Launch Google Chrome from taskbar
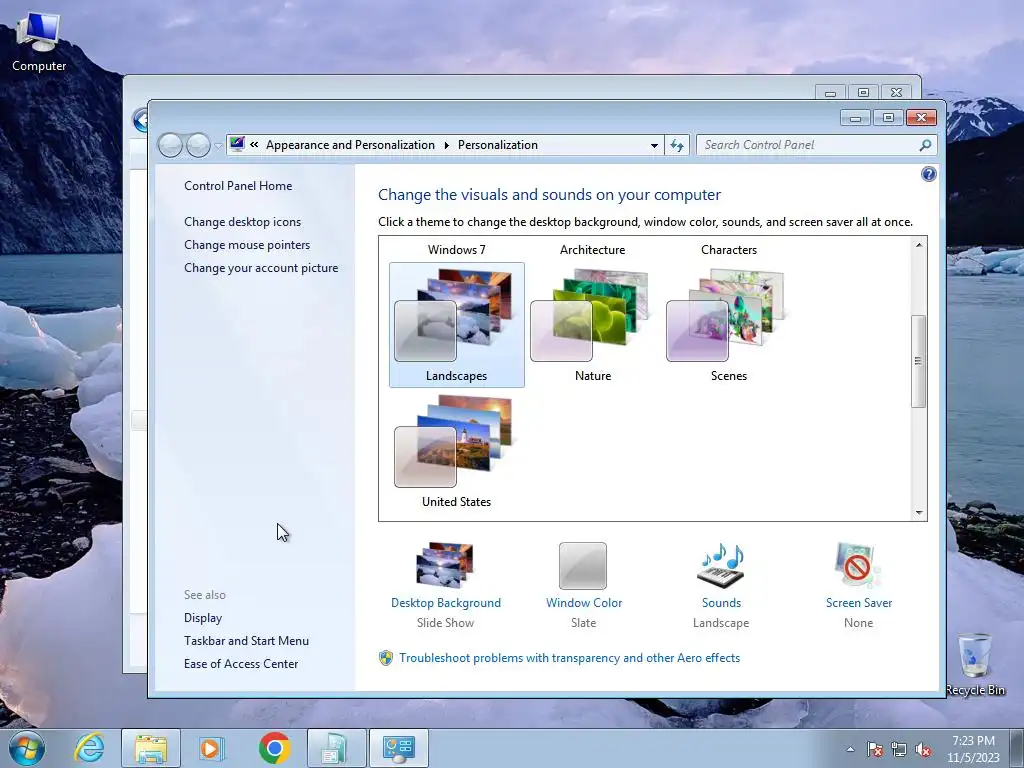Image resolution: width=1024 pixels, height=768 pixels. pyautogui.click(x=274, y=748)
